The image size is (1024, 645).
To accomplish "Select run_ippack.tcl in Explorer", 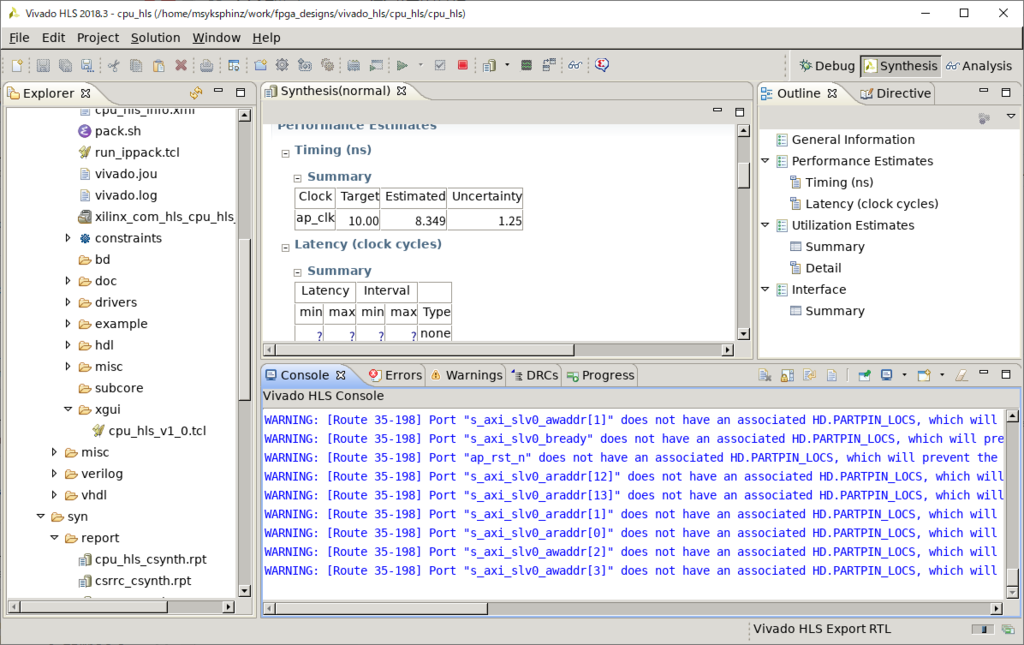I will click(136, 152).
